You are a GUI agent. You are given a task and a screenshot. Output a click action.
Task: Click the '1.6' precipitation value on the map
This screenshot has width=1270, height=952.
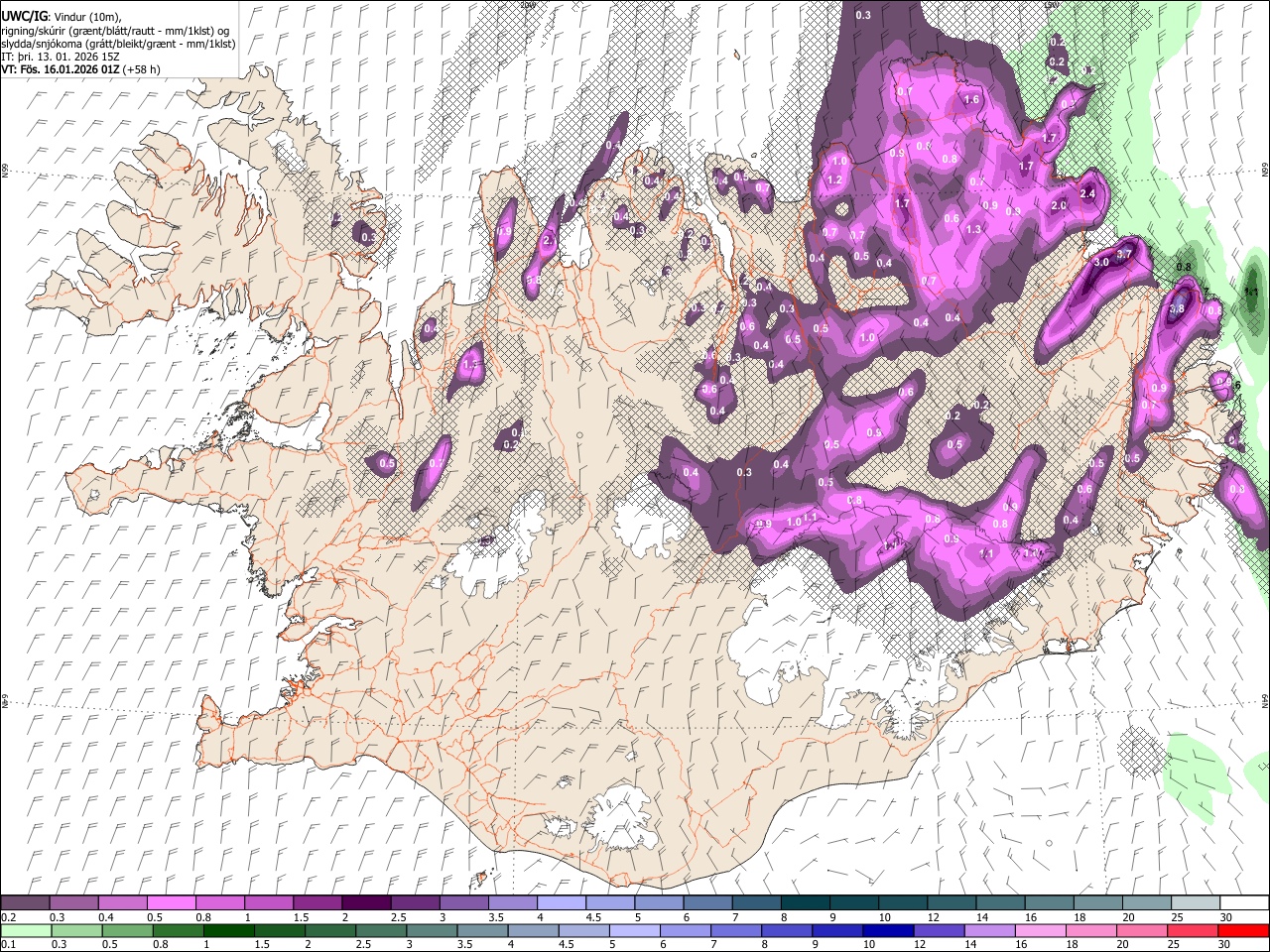coord(971,100)
